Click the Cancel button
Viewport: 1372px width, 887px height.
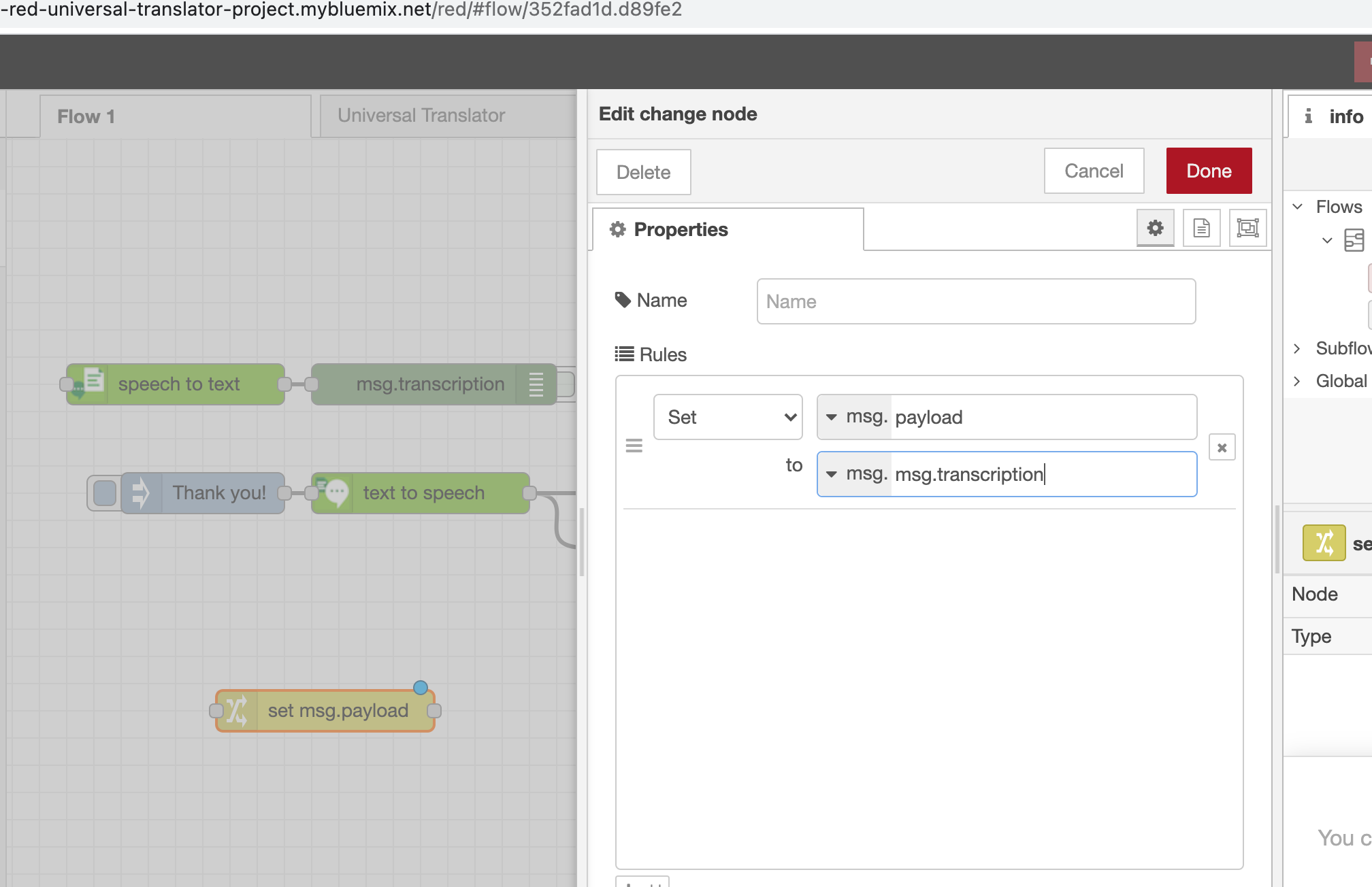click(1094, 171)
